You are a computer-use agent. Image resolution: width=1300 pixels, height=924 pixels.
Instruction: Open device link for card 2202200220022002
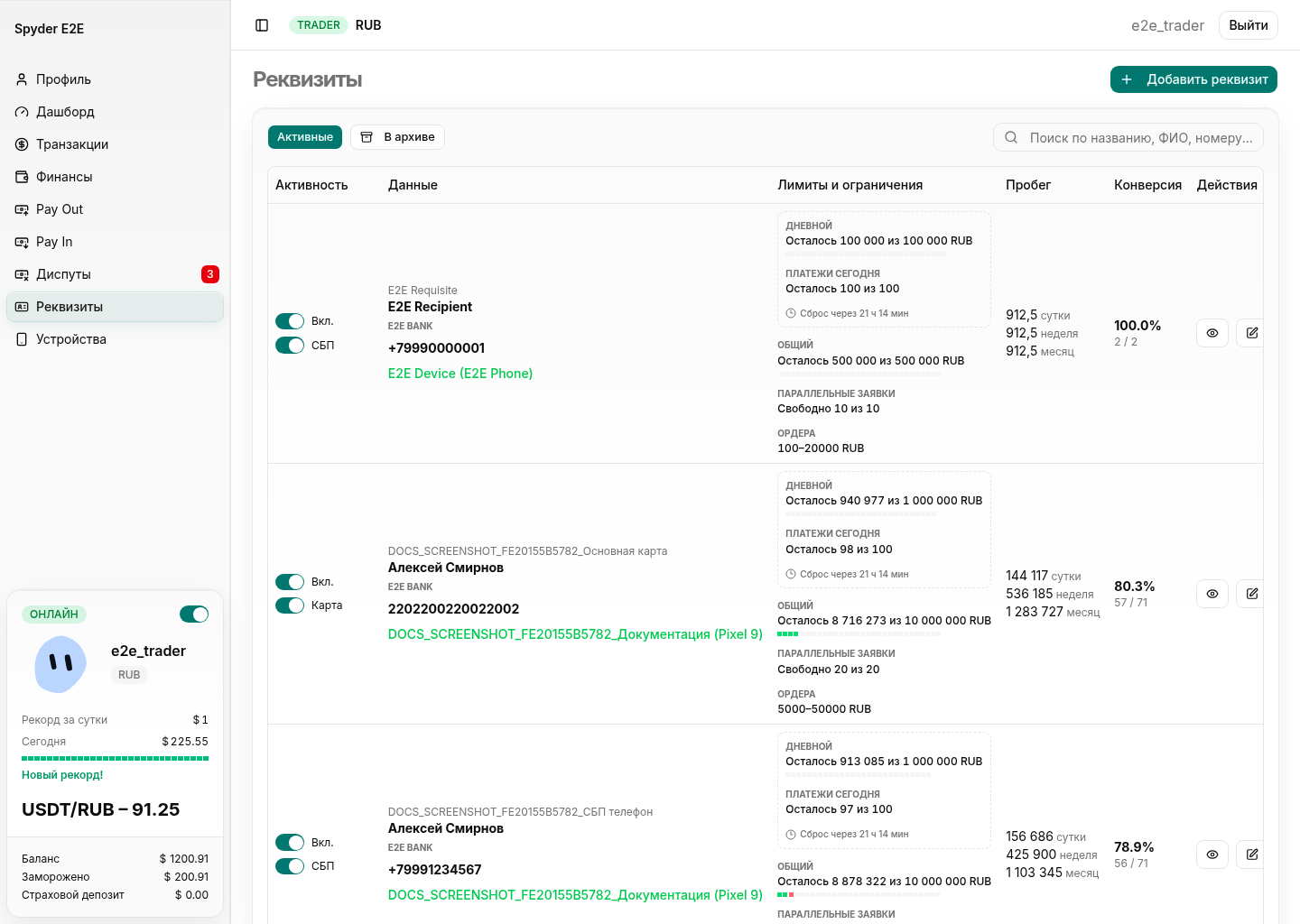pyautogui.click(x=575, y=634)
